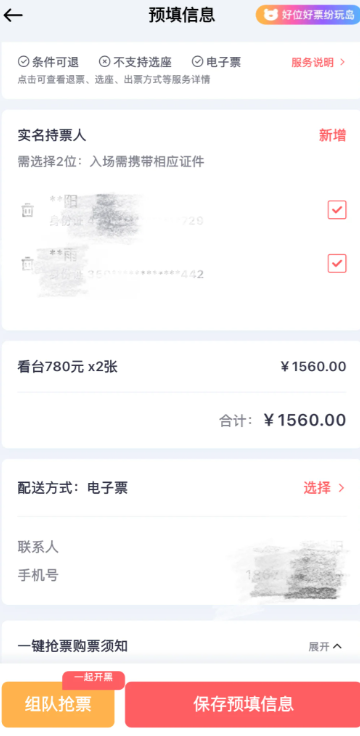This screenshot has width=360, height=736.
Task: Tap 组队抢票 button
Action: coord(58,705)
